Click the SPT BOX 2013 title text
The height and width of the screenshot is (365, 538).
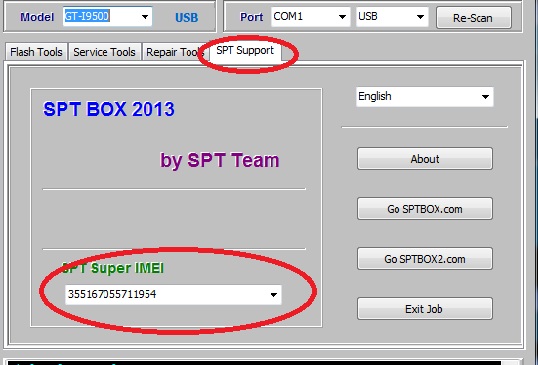point(109,109)
